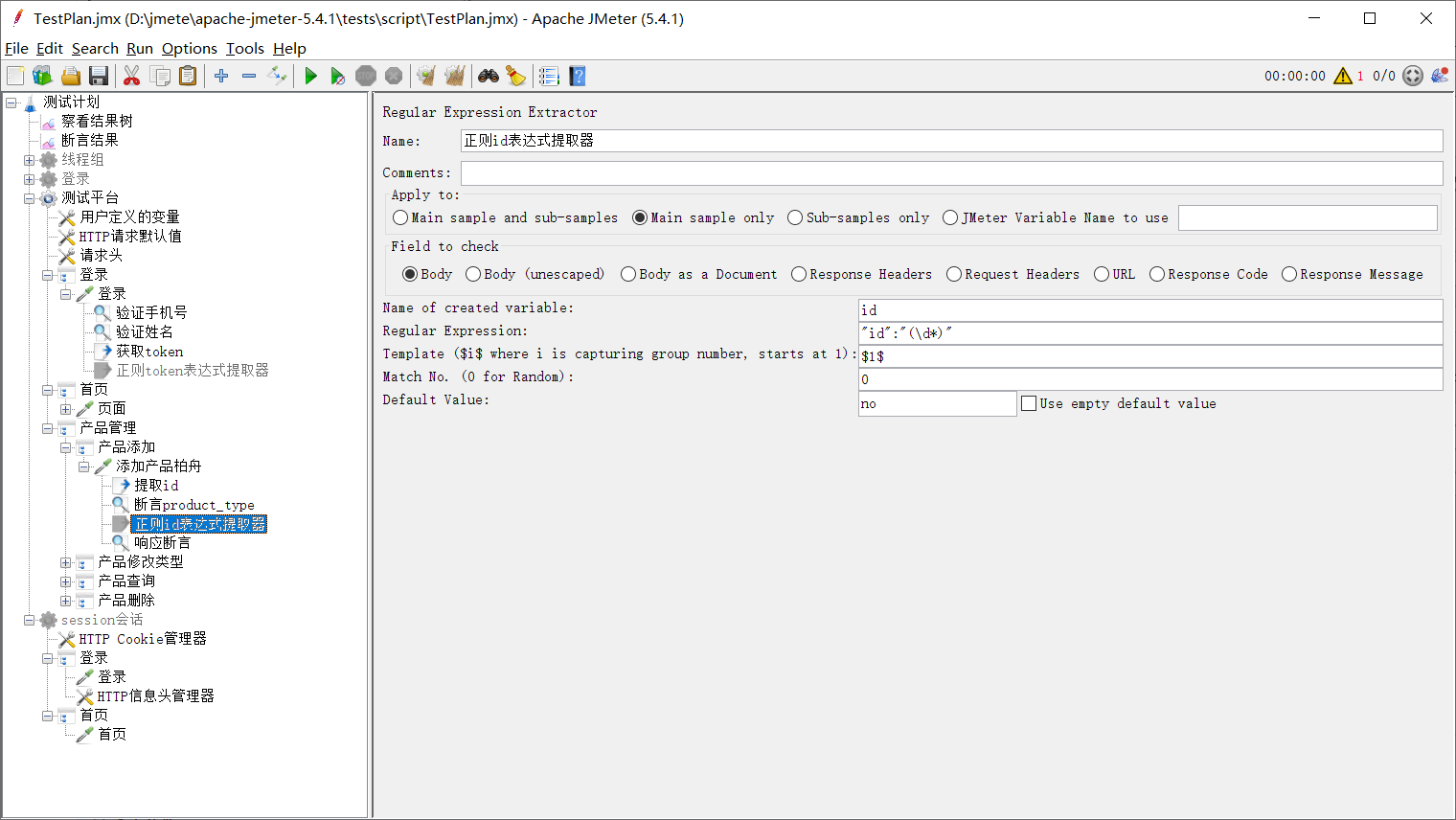Click the Stop test toolbar icon
This screenshot has height=820, width=1456.
tap(366, 76)
